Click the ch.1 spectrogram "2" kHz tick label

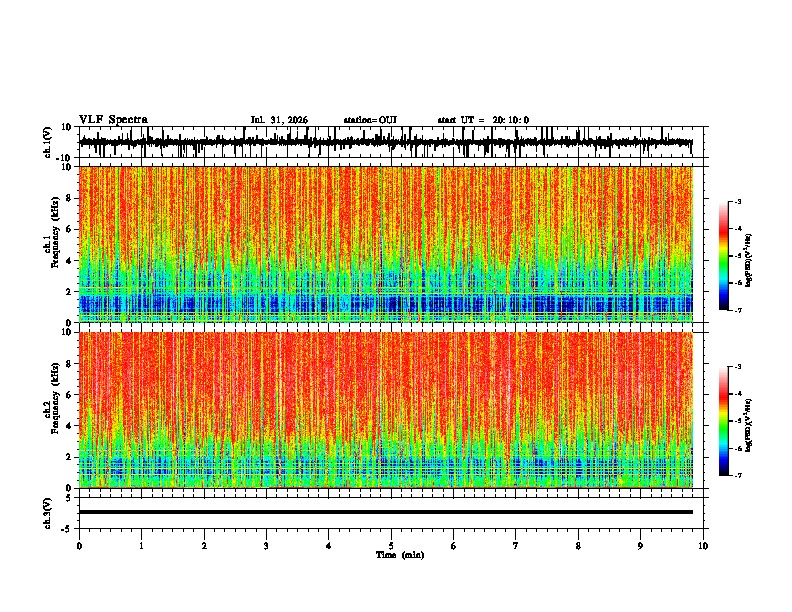point(70,292)
